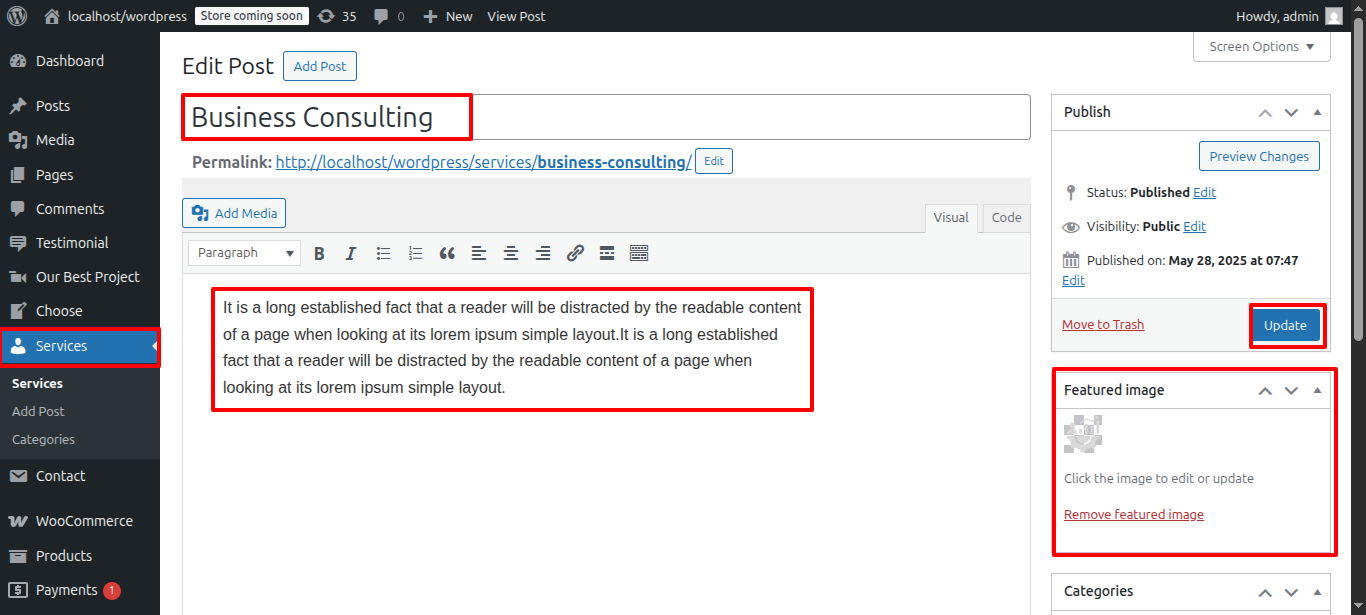Click the featured image thumbnail
The image size is (1366, 615).
[x=1083, y=435]
